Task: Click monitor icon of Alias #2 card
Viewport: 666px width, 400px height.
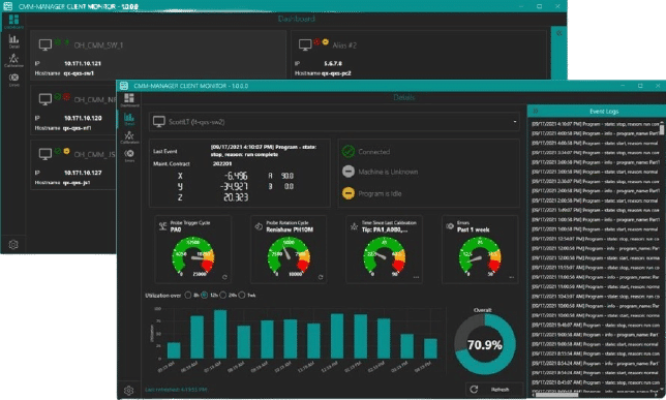Action: coord(305,45)
